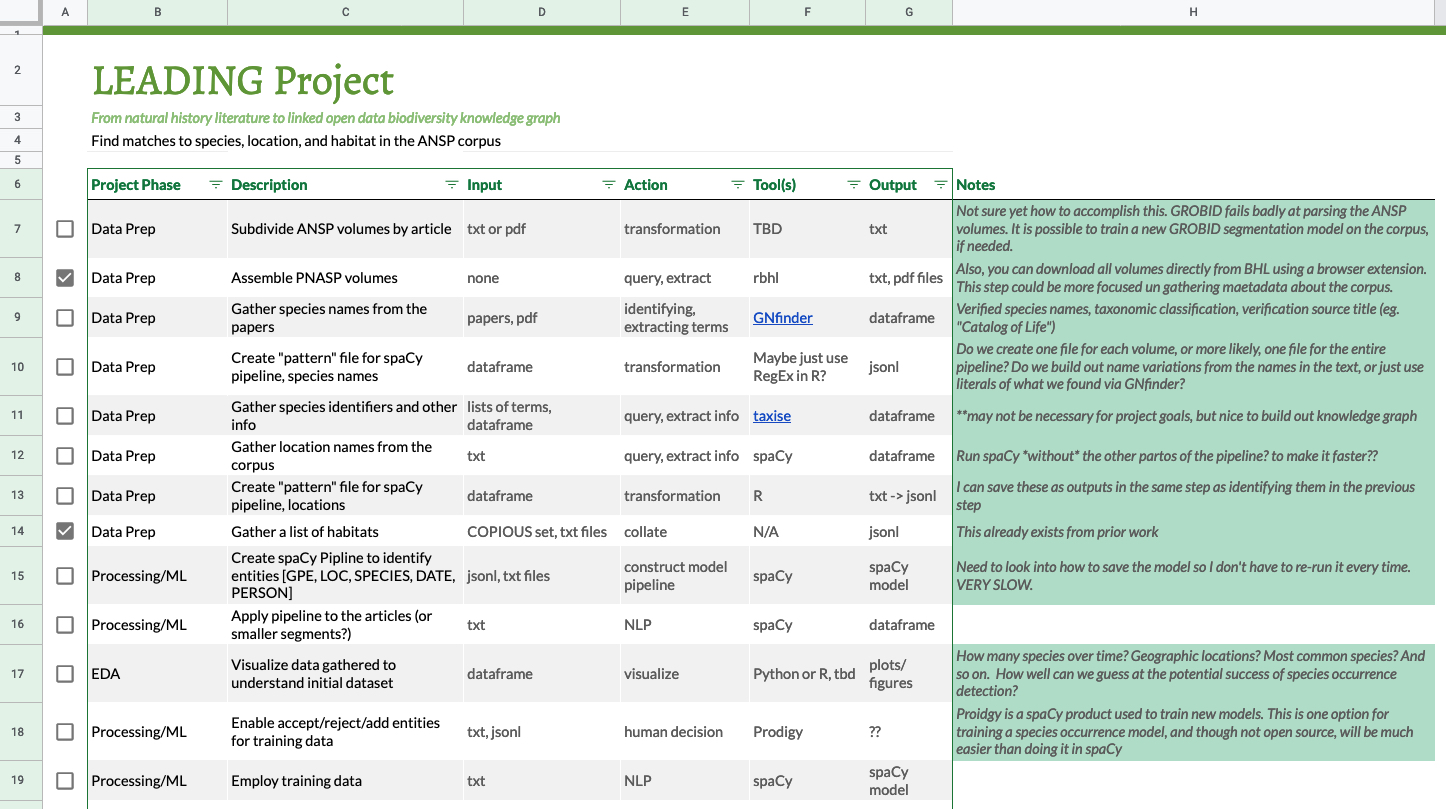
Task: Open filter for Project Phase column
Action: tap(216, 185)
